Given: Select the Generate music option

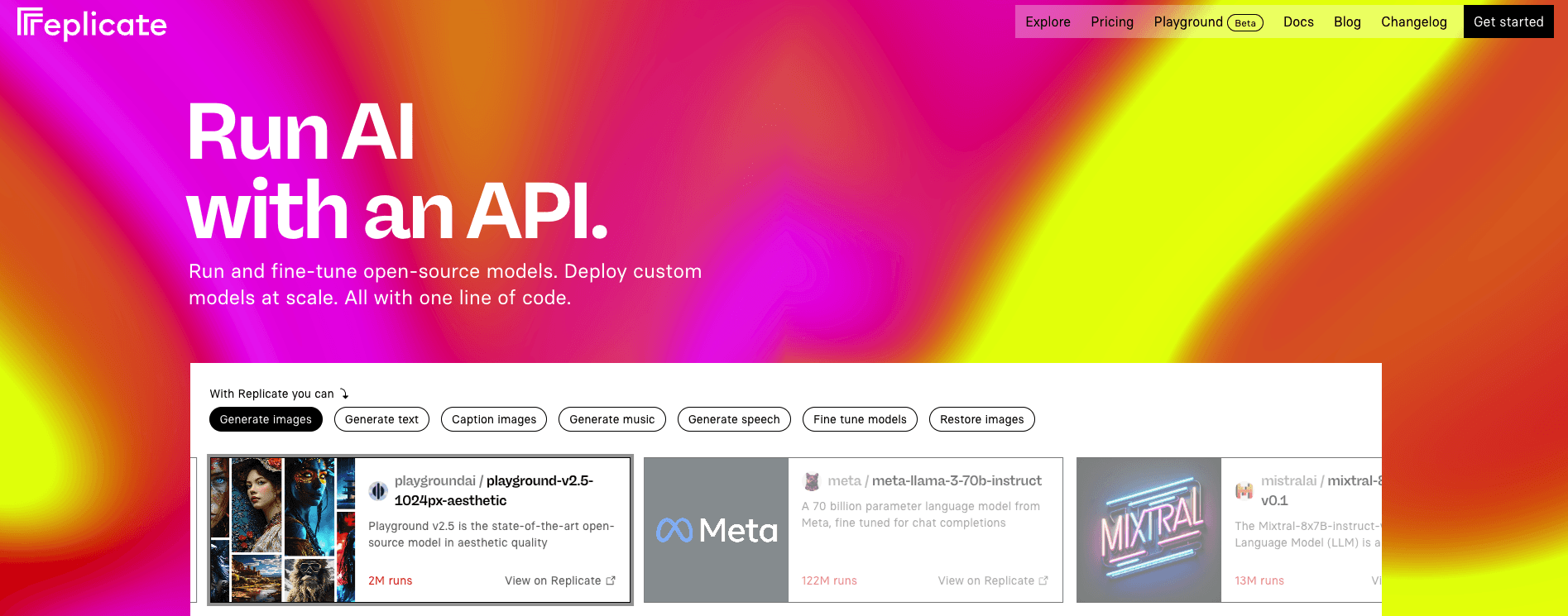Looking at the screenshot, I should point(612,419).
